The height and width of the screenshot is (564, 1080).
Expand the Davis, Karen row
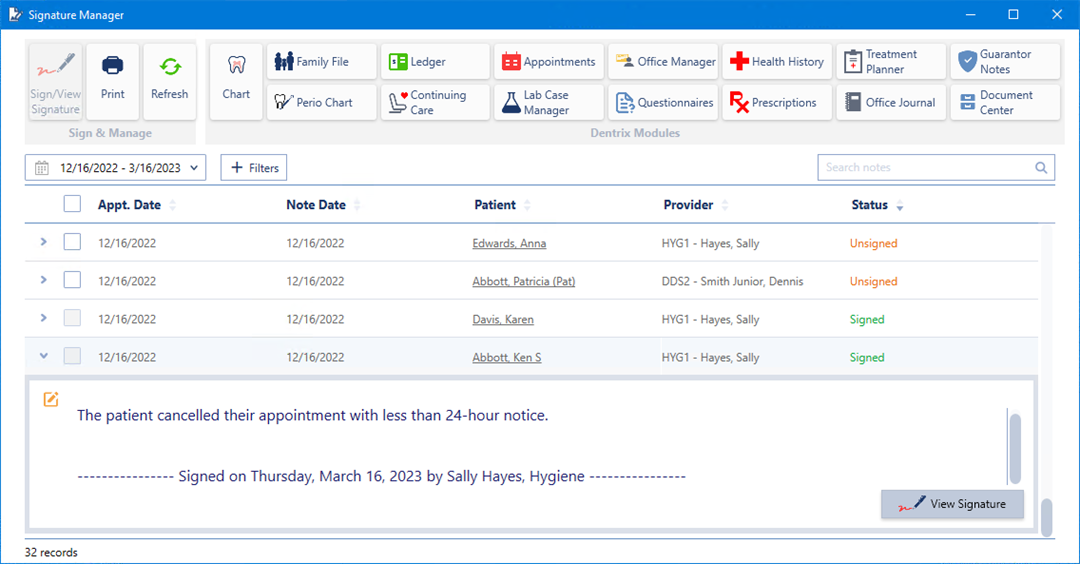coord(43,318)
